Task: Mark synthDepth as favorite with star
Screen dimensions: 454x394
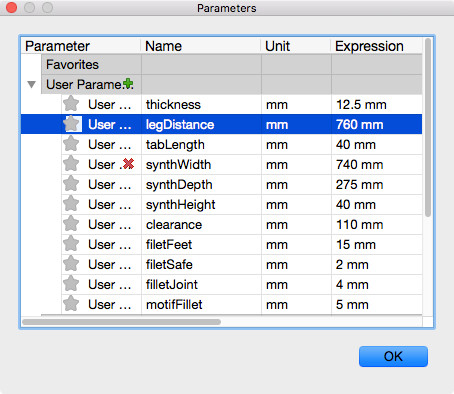Action: click(x=71, y=184)
